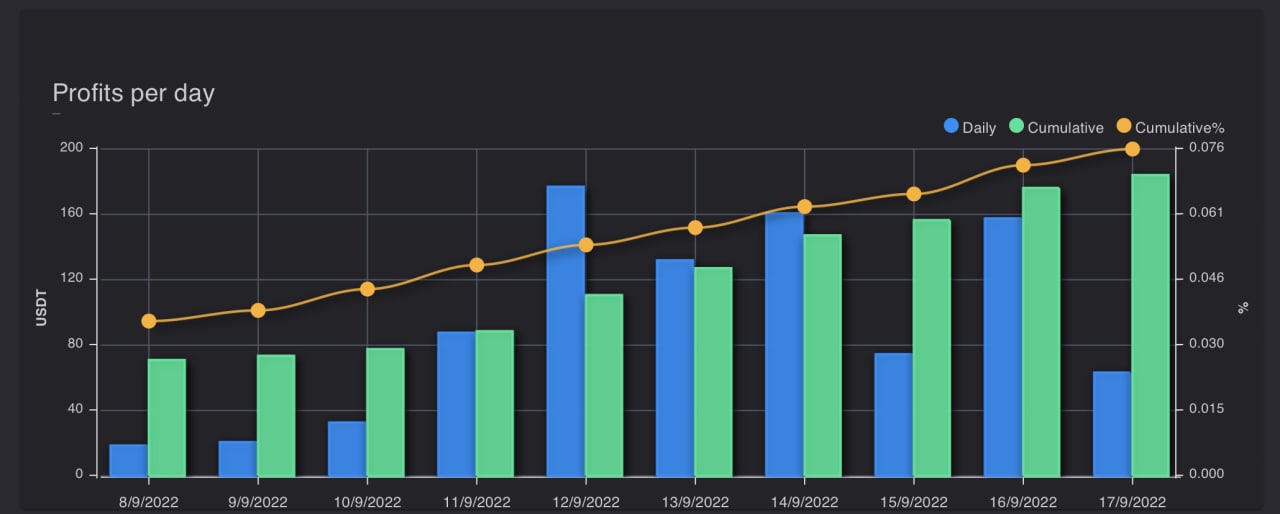Click the blue Daily legend dot

pyautogui.click(x=952, y=127)
